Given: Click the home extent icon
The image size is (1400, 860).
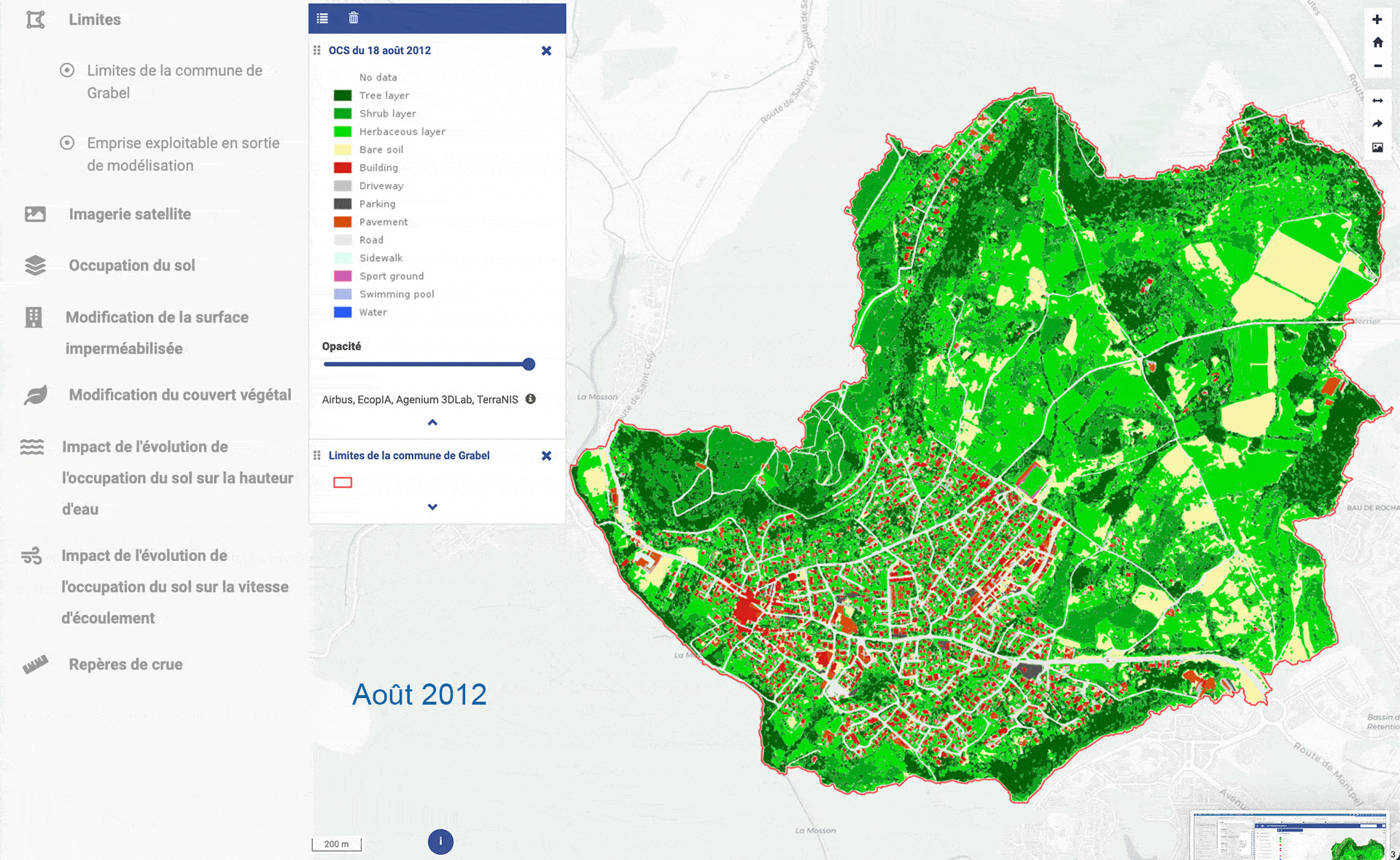Looking at the screenshot, I should [x=1377, y=42].
